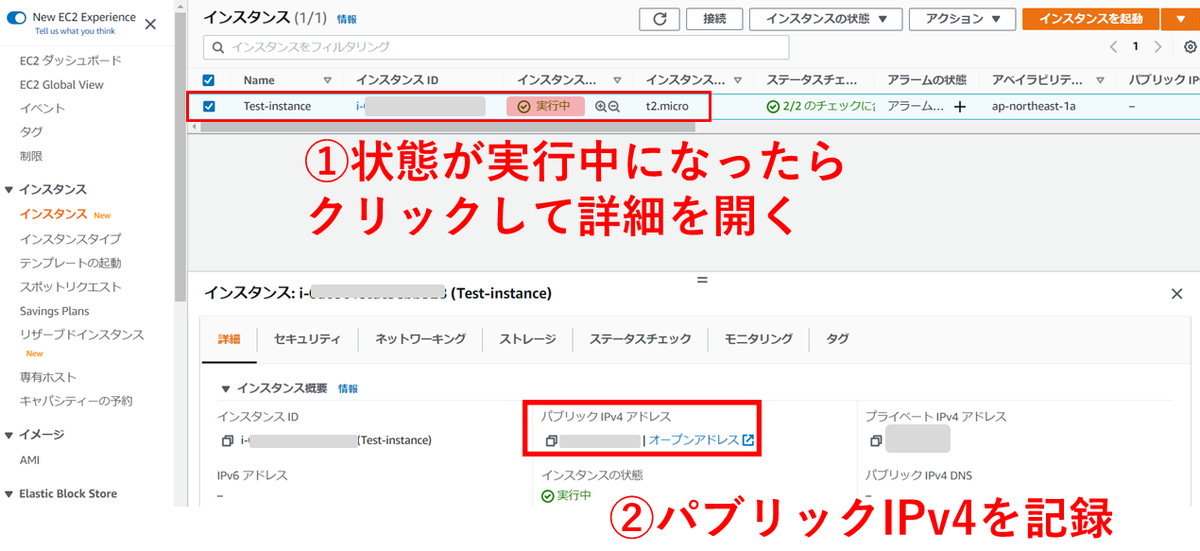This screenshot has height=551, width=1200.
Task: Switch to the セキュリティ tab
Action: coord(307,339)
